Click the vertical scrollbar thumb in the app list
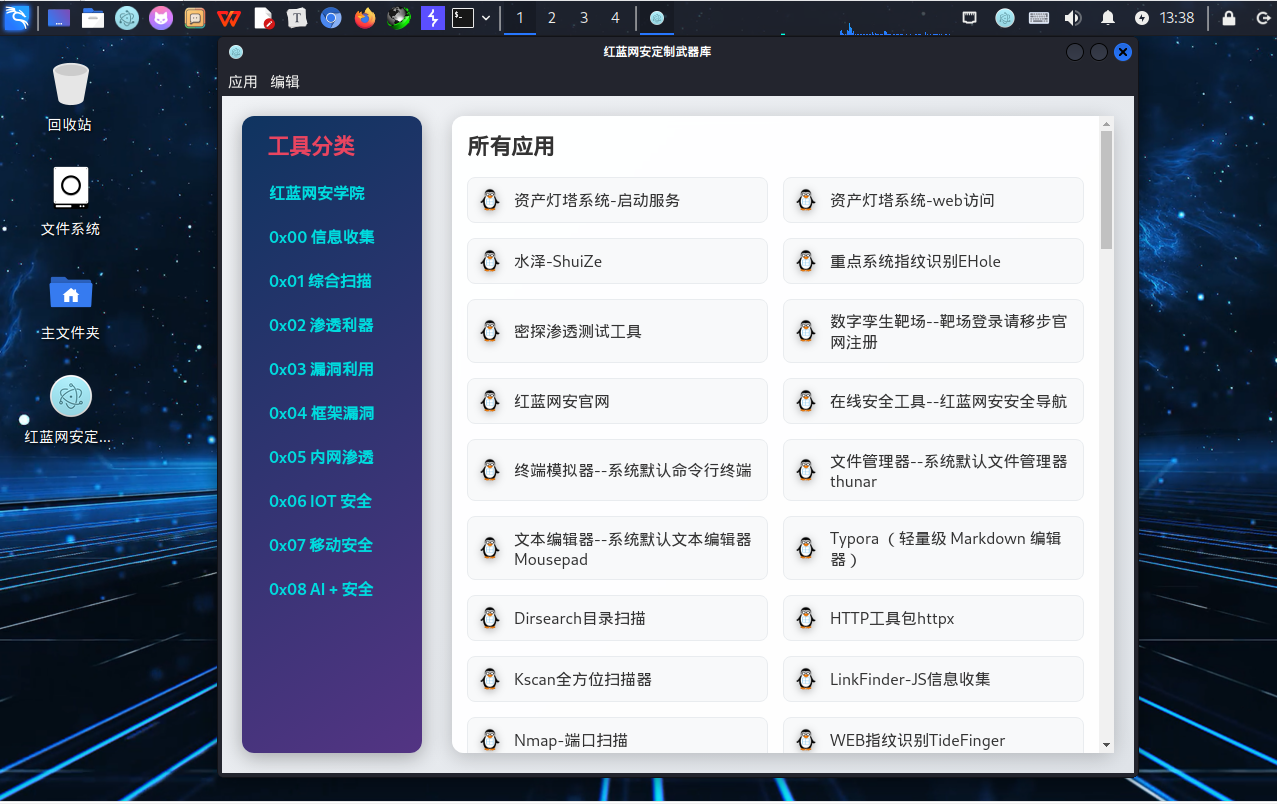 coord(1106,190)
